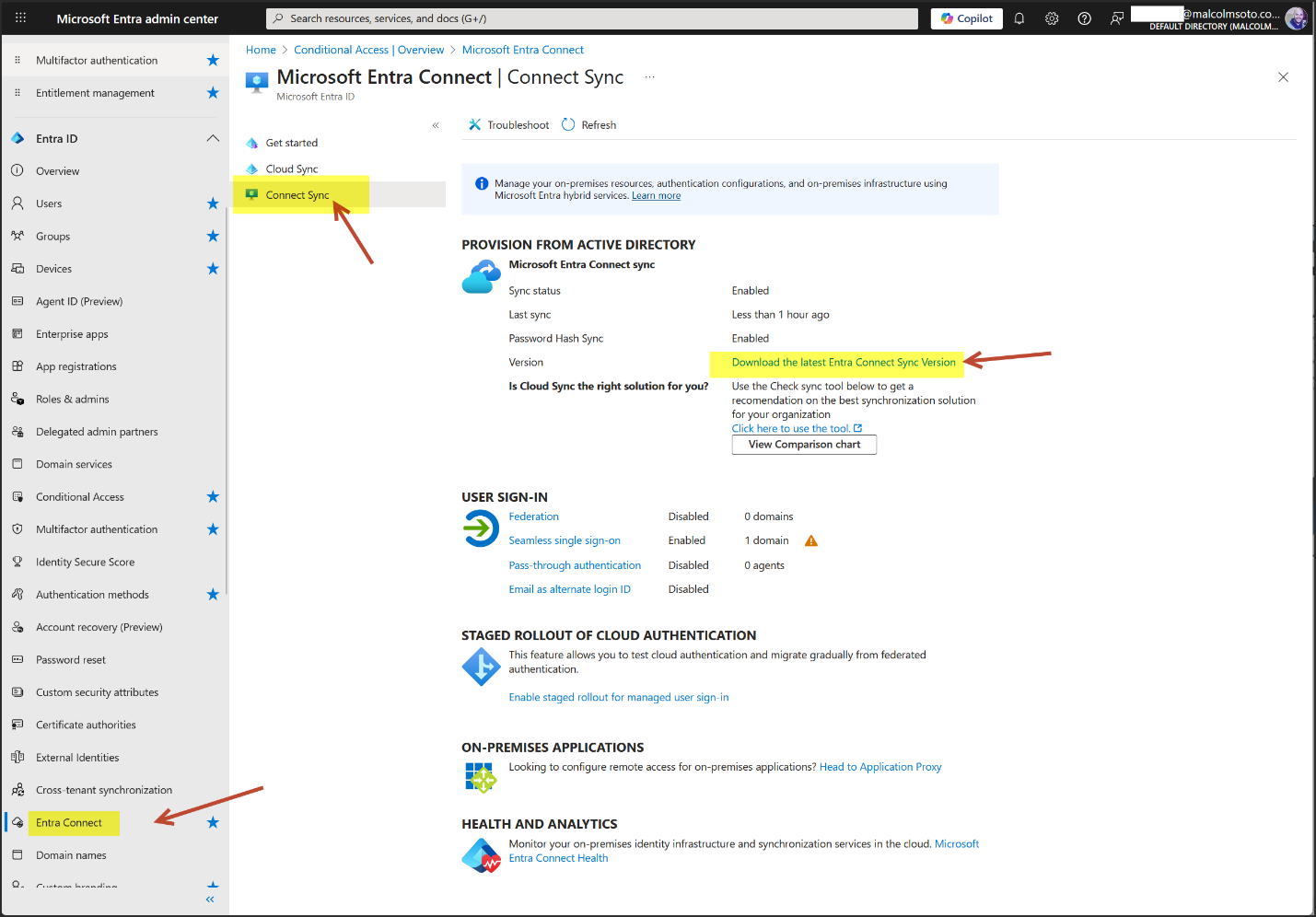Select Enterprise apps in the sidebar
The height and width of the screenshot is (917, 1316).
tap(72, 334)
